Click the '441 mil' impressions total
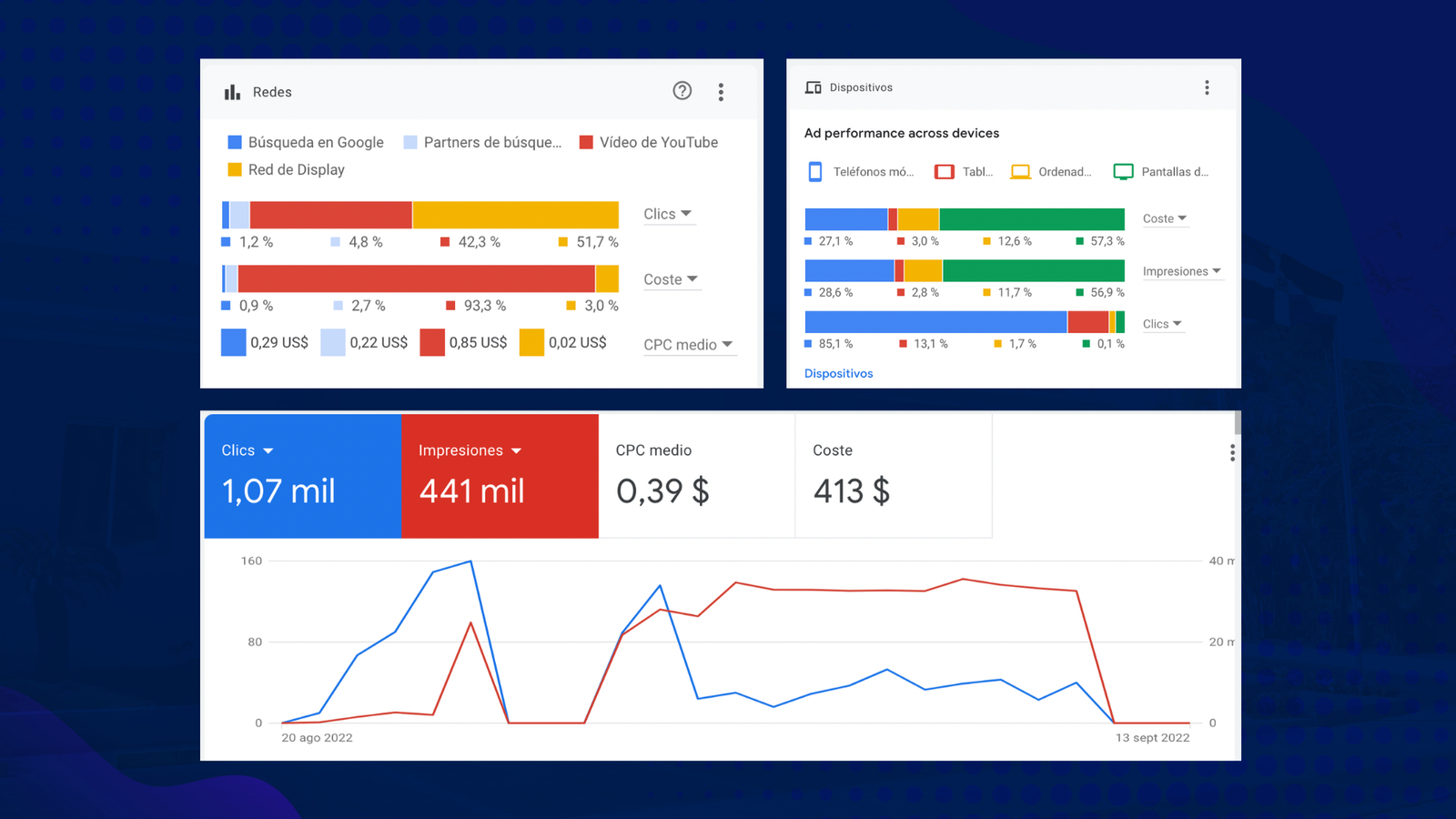This screenshot has width=1456, height=819. coord(471,491)
